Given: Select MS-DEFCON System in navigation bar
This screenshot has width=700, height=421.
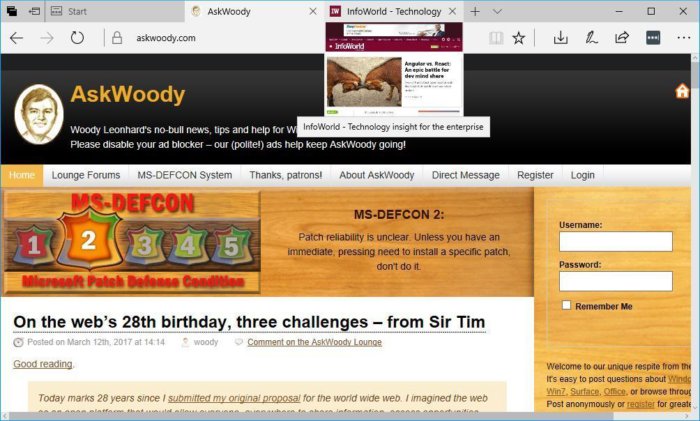Looking at the screenshot, I should (x=184, y=175).
